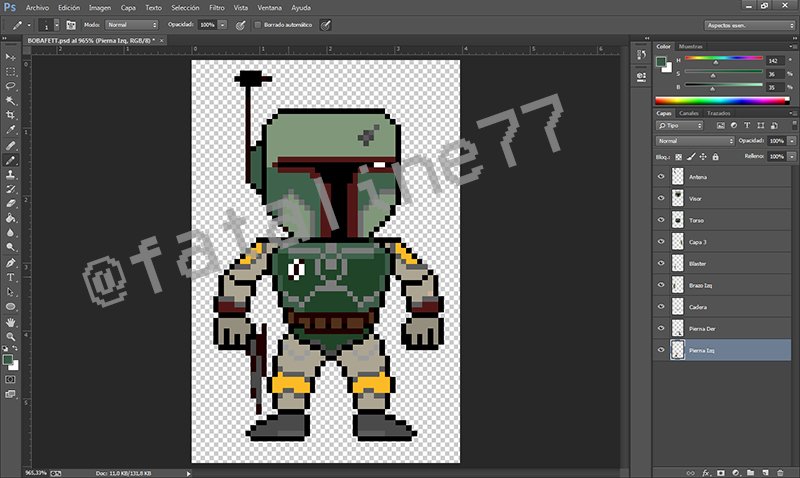Hide the Blaster layer
The height and width of the screenshot is (478, 800).
pos(661,263)
